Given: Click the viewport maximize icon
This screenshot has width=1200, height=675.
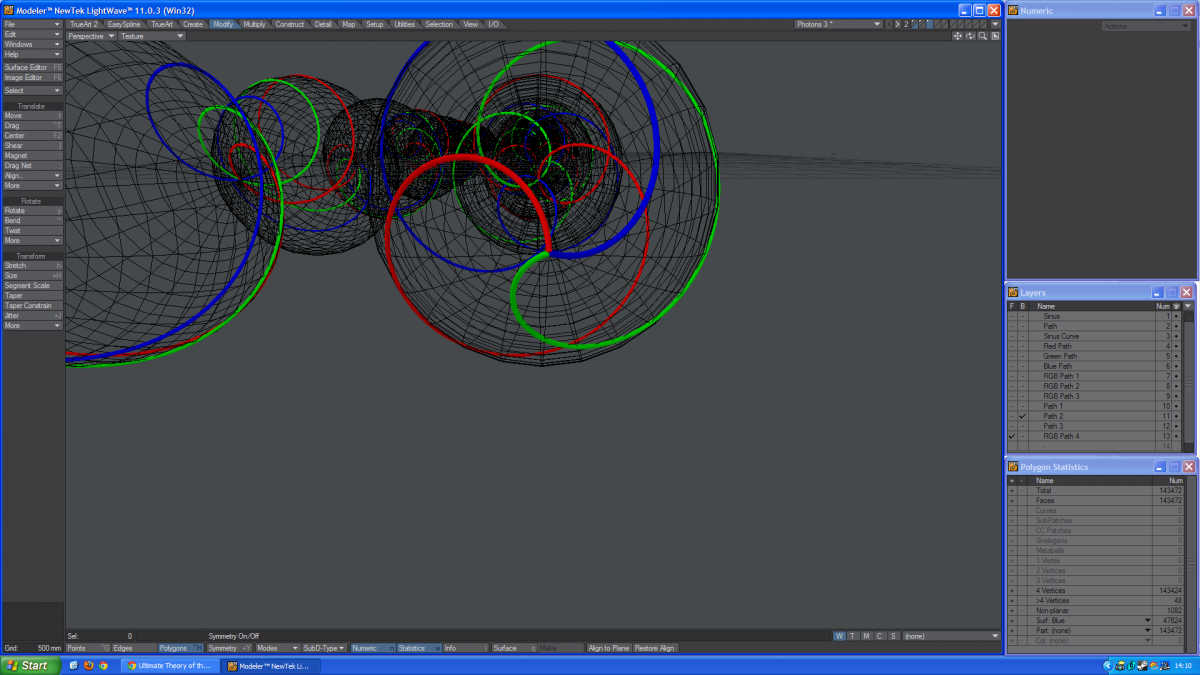Looking at the screenshot, I should coord(995,36).
